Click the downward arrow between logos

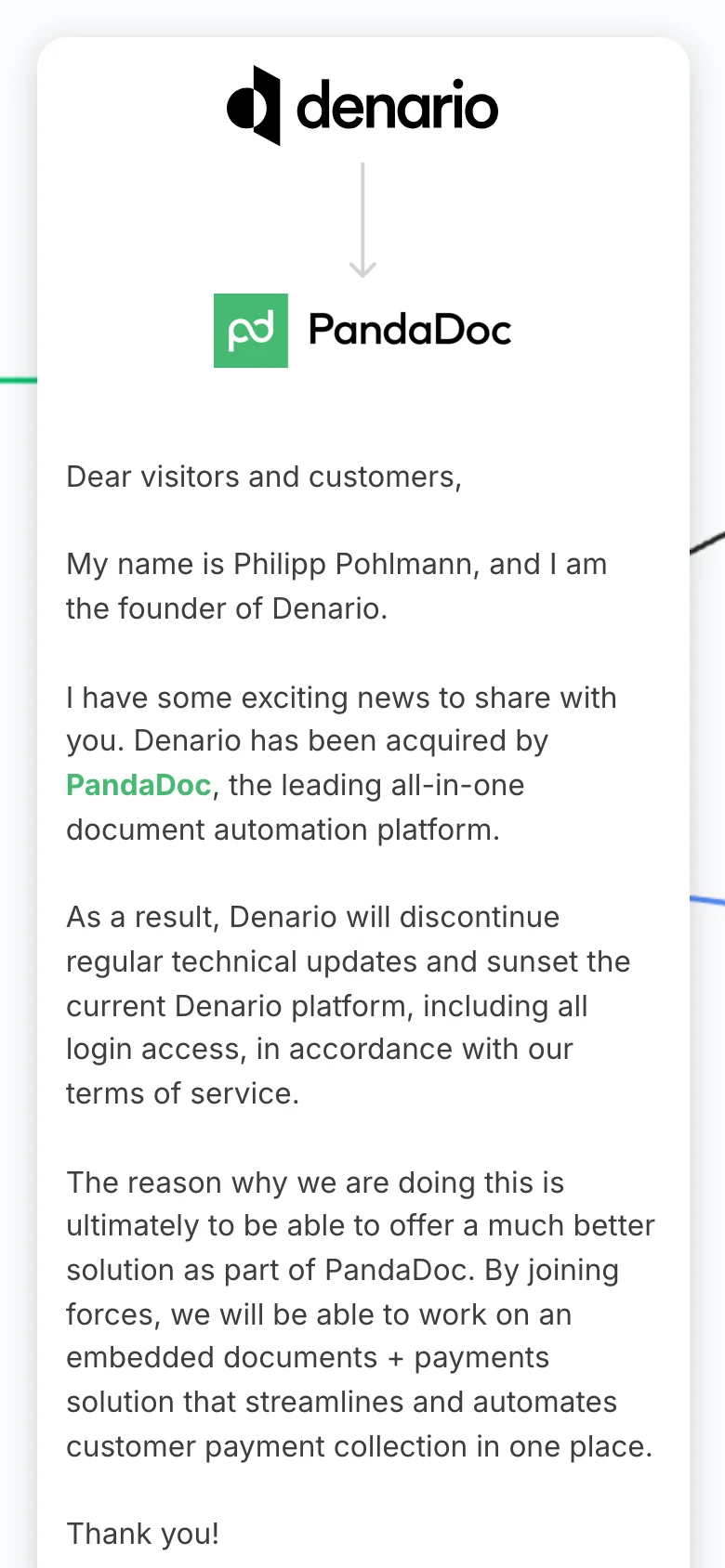(x=362, y=221)
